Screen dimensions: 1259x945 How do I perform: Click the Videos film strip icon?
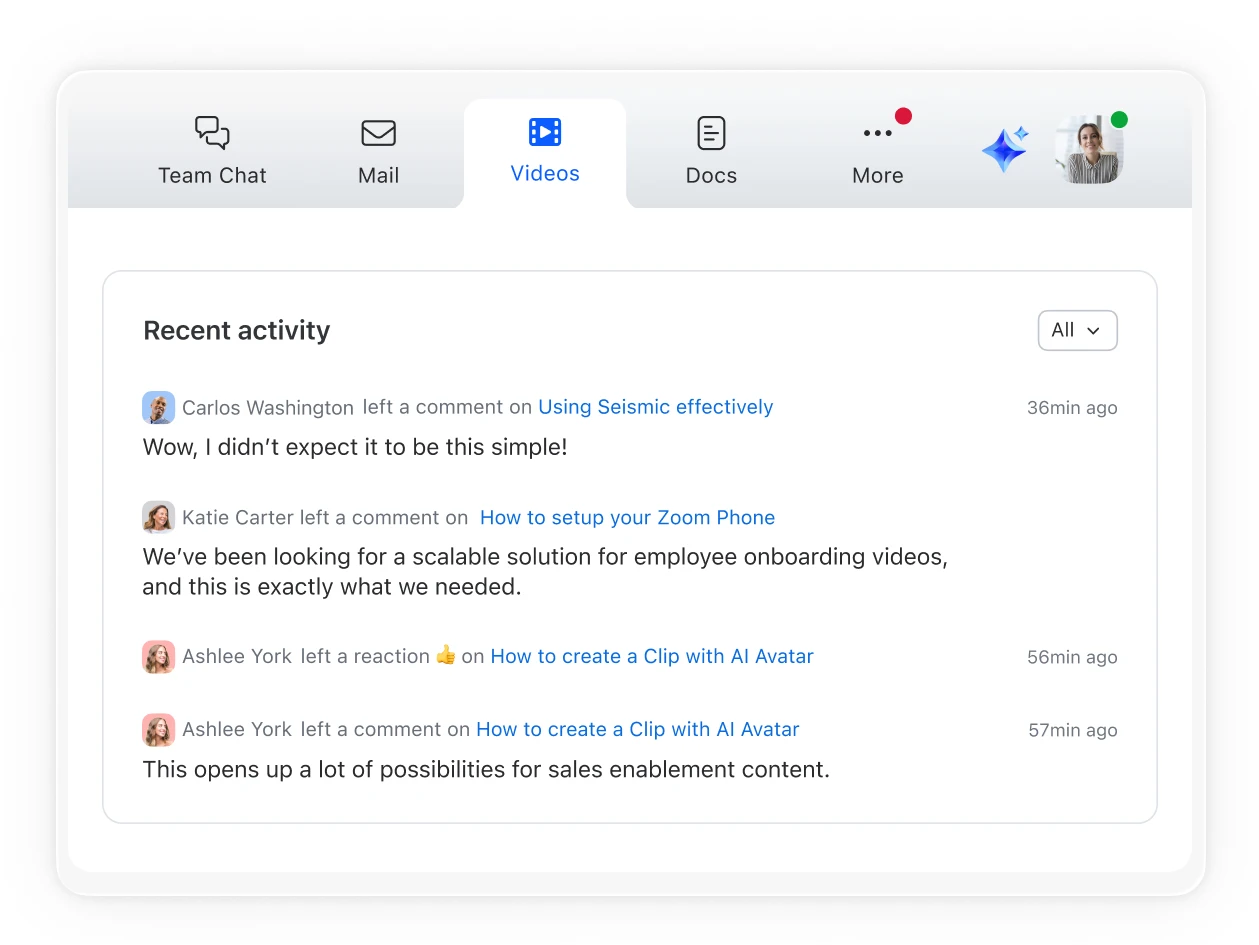coord(545,132)
